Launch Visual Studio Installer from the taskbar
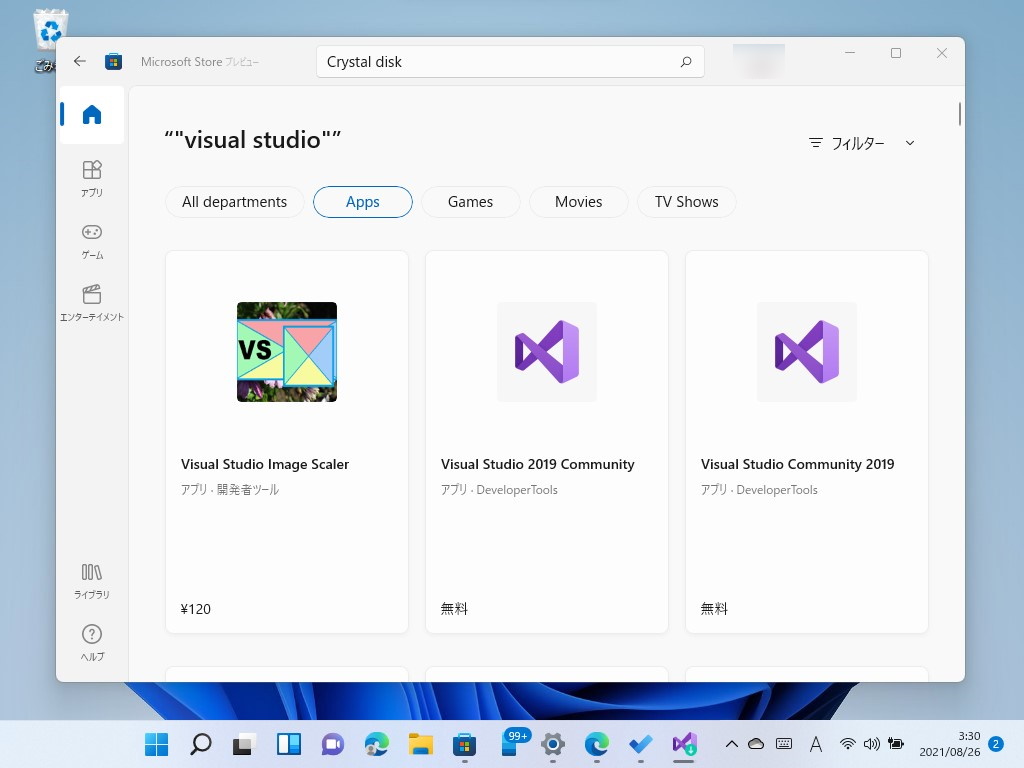The image size is (1024, 768). click(684, 744)
